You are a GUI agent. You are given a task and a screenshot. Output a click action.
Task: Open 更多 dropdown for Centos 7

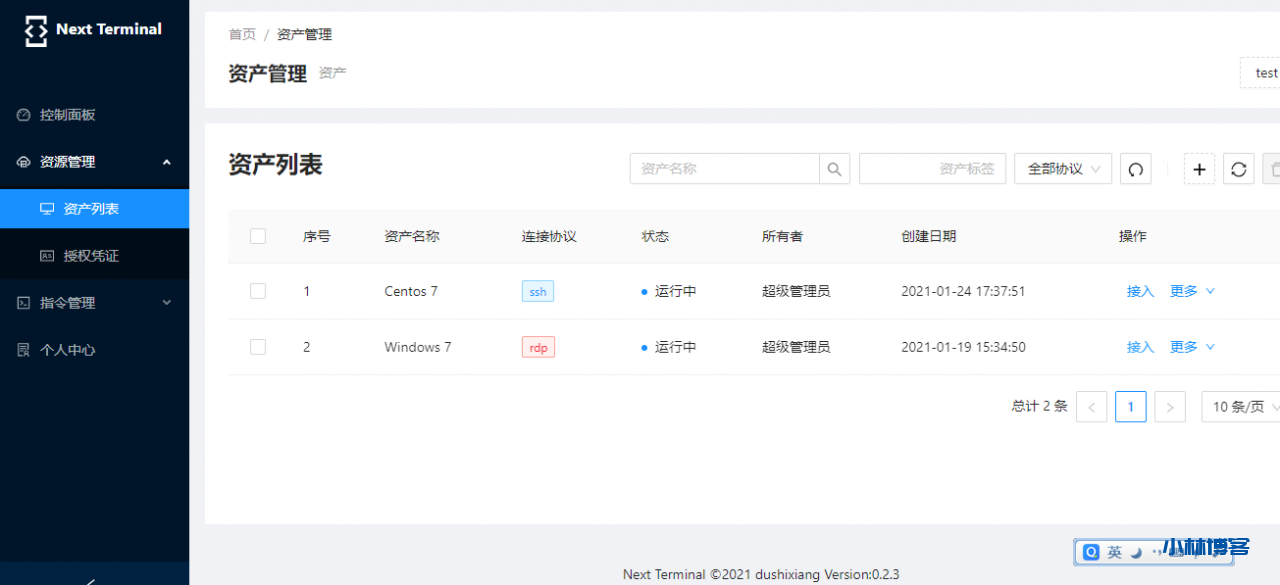[1192, 291]
